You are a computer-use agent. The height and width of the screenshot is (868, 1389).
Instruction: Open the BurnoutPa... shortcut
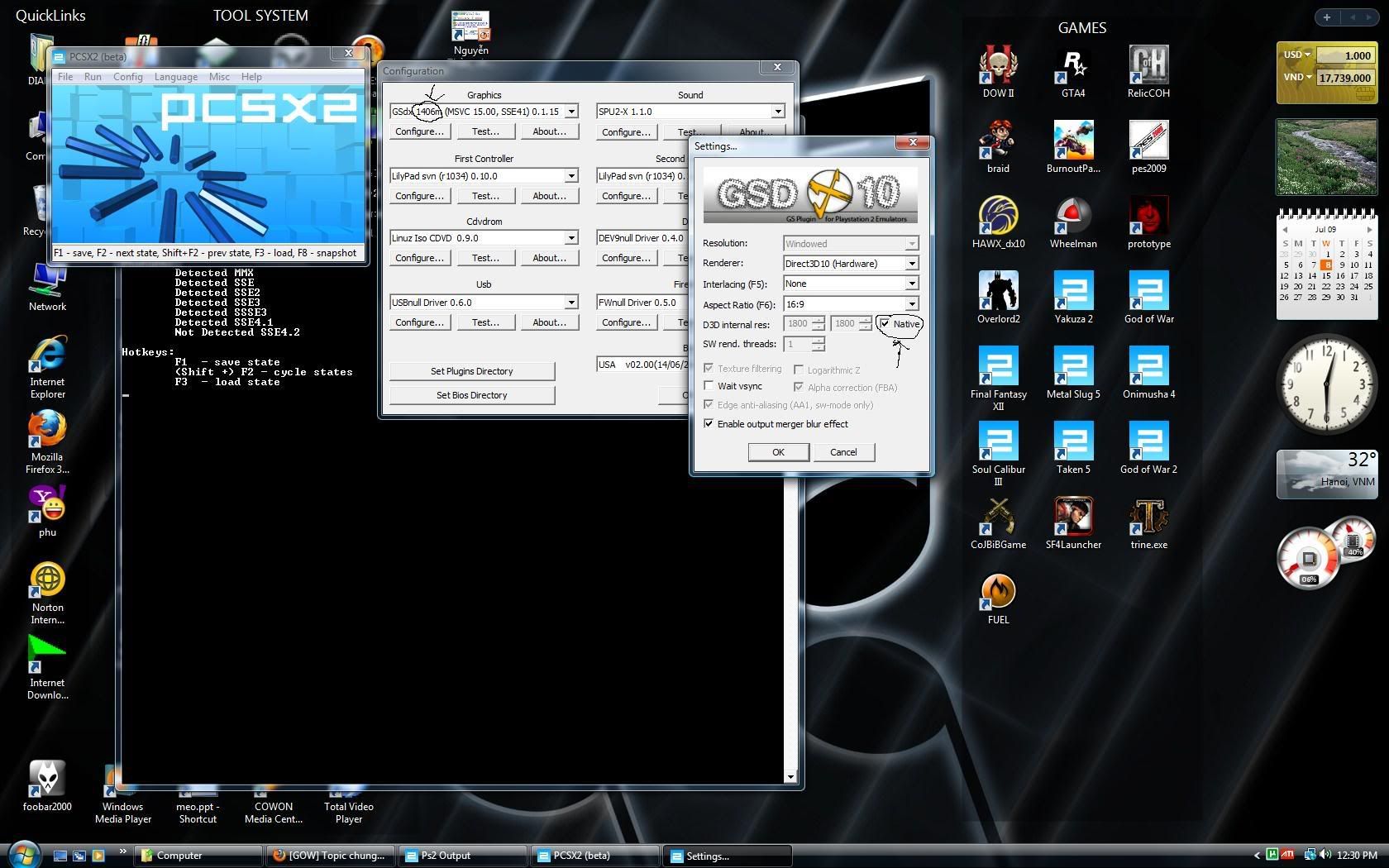pyautogui.click(x=1073, y=146)
